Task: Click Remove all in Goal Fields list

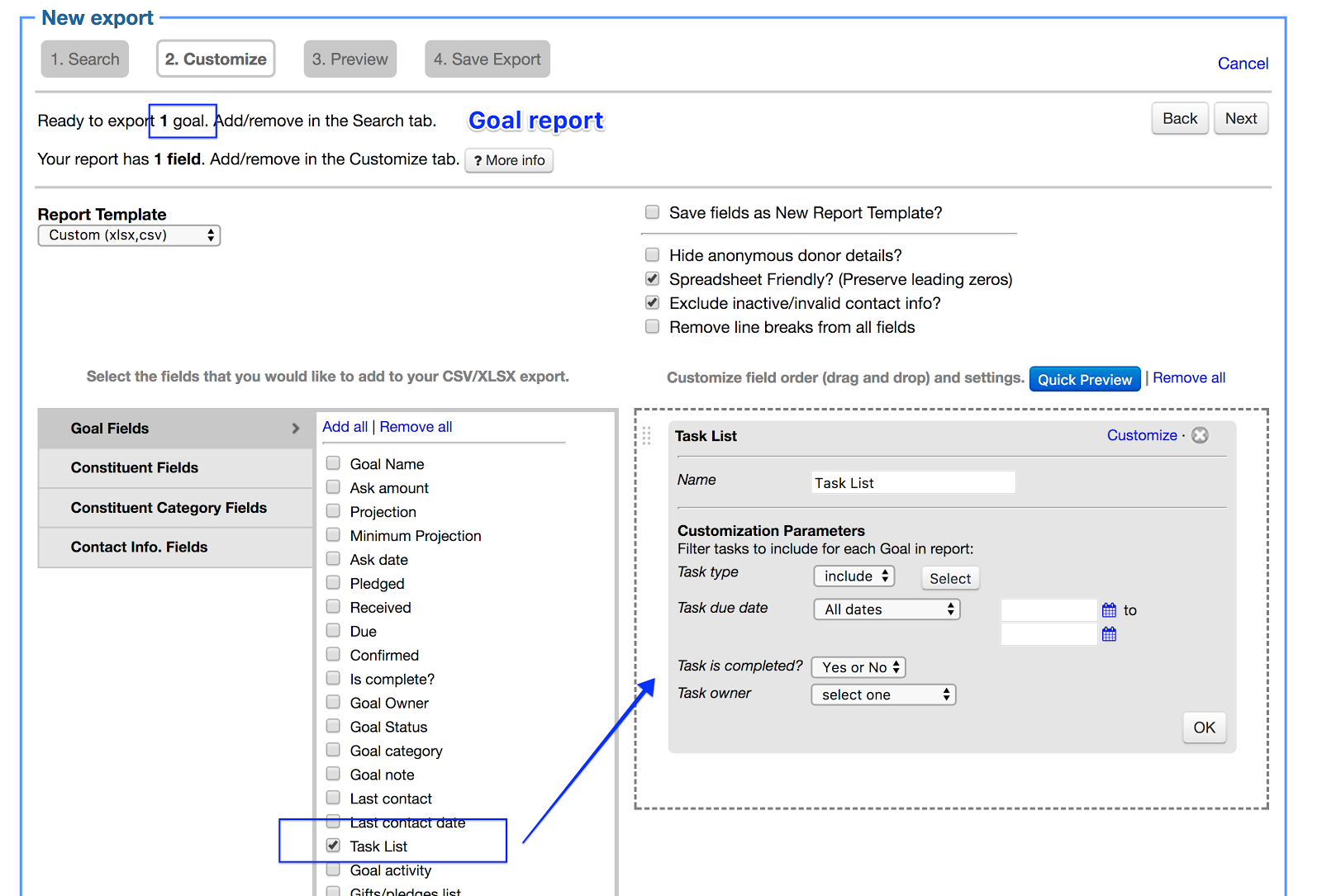Action: (x=416, y=427)
